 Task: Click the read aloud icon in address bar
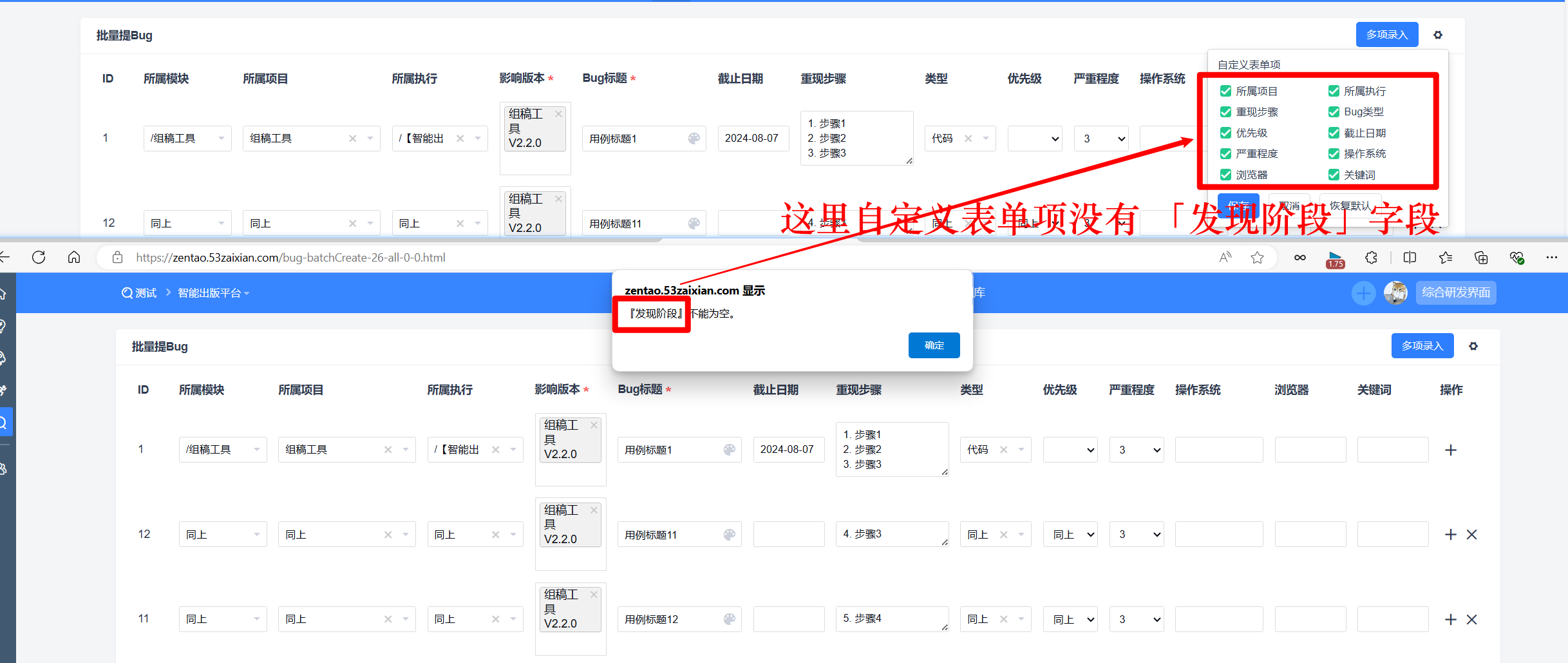click(x=1225, y=258)
